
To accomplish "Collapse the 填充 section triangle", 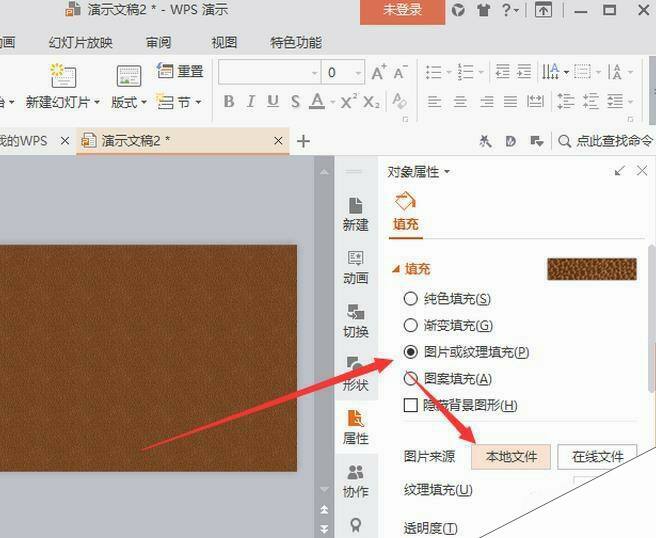I will (x=396, y=269).
